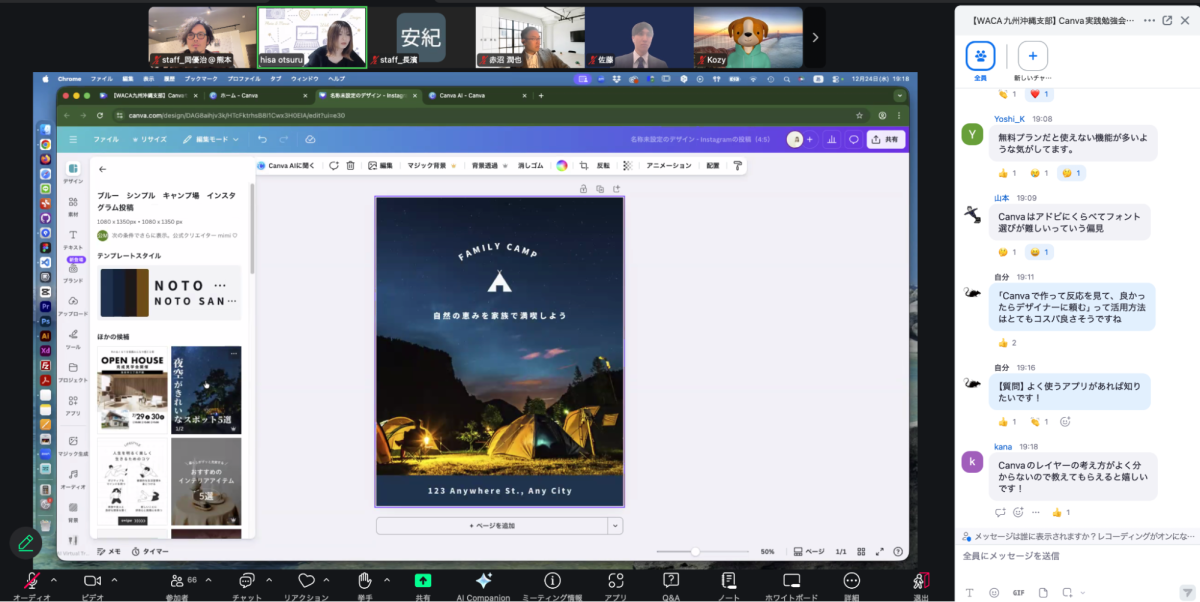Unmute the audio microphone in Zoom
Screen dimensions: 1200x602
[x=31, y=581]
